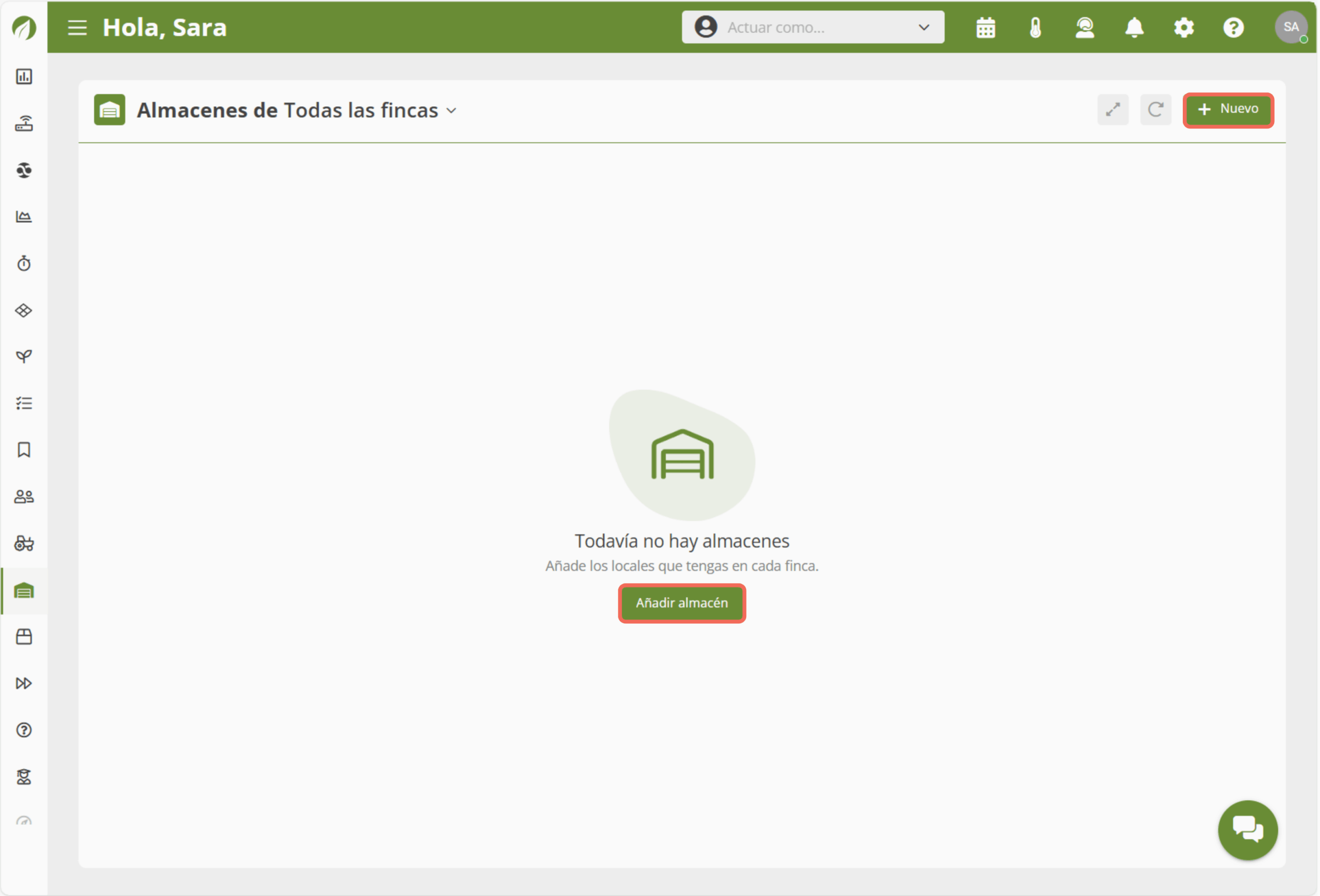Toggle fullscreen expand for the panel
Image resolution: width=1320 pixels, height=896 pixels.
tap(1112, 110)
